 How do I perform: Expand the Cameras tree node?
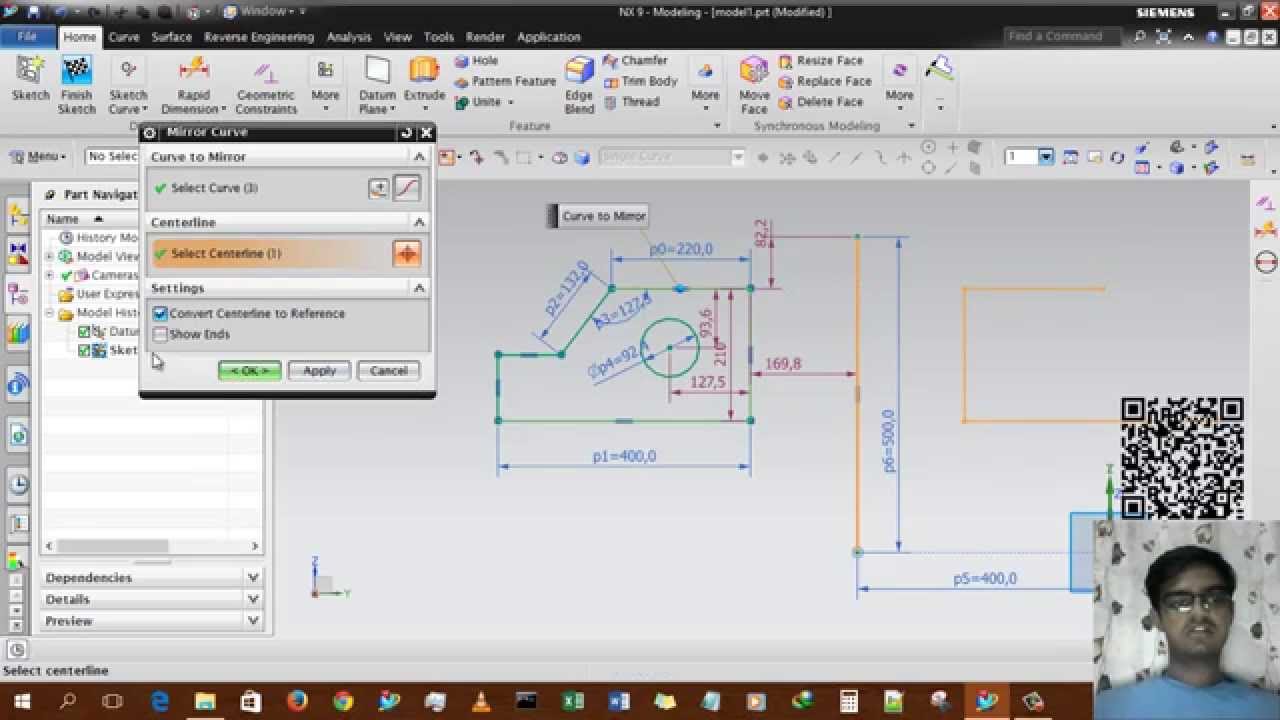pos(49,275)
